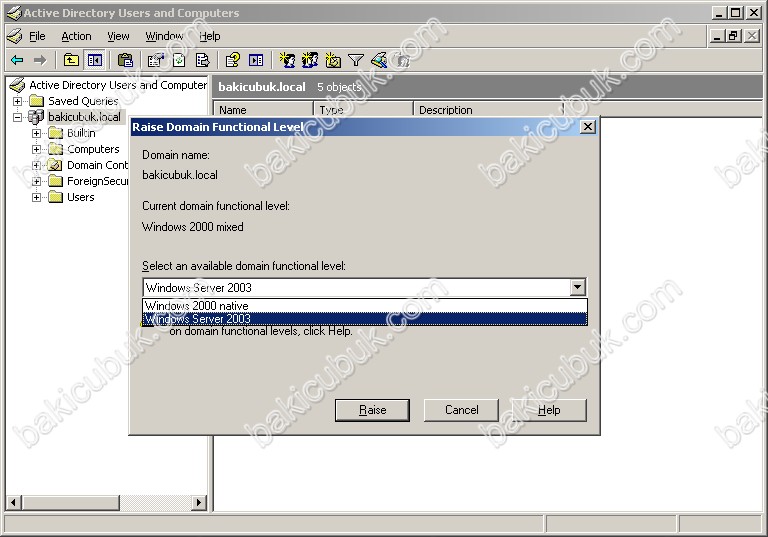Open the domain functional level dropdown arrow
The height and width of the screenshot is (537, 768).
coord(578,287)
